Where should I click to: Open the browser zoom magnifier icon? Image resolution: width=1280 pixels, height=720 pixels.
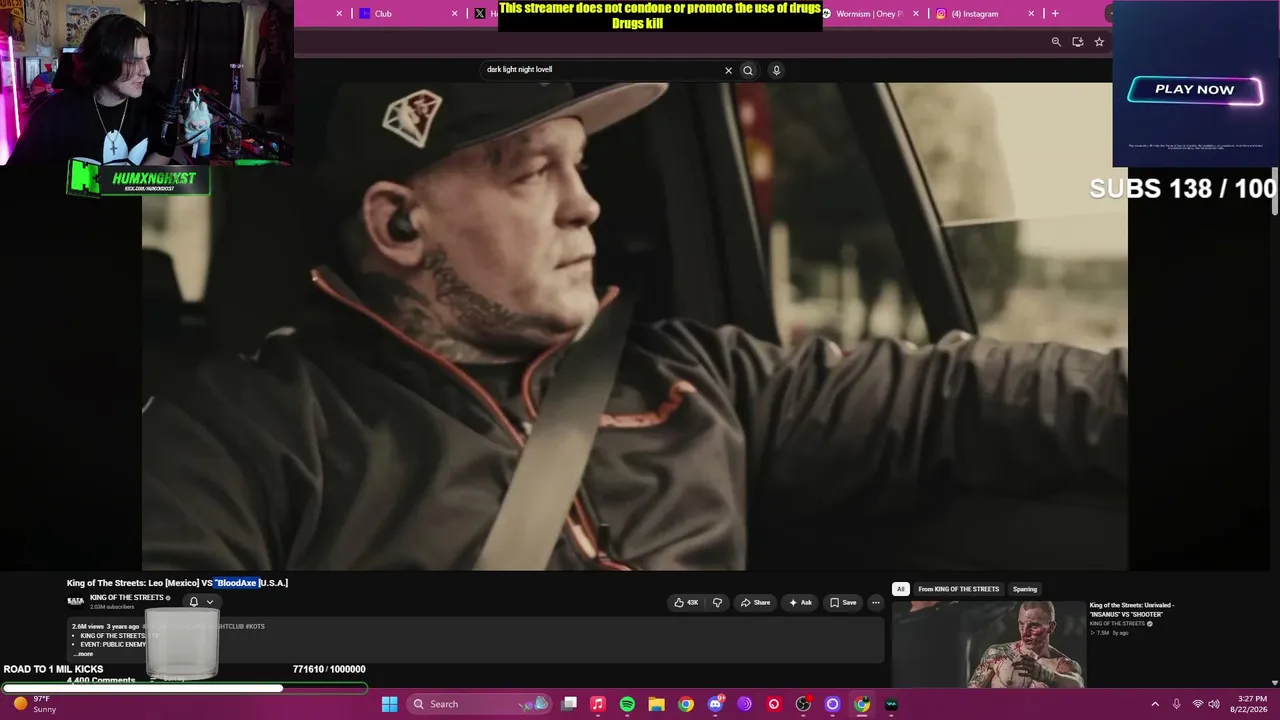tap(1056, 42)
